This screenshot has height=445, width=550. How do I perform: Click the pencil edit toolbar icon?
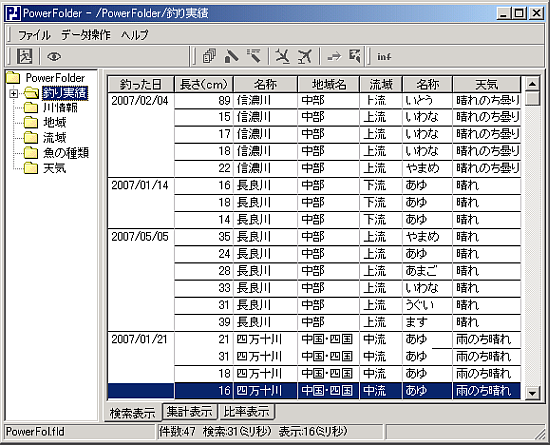pos(232,56)
